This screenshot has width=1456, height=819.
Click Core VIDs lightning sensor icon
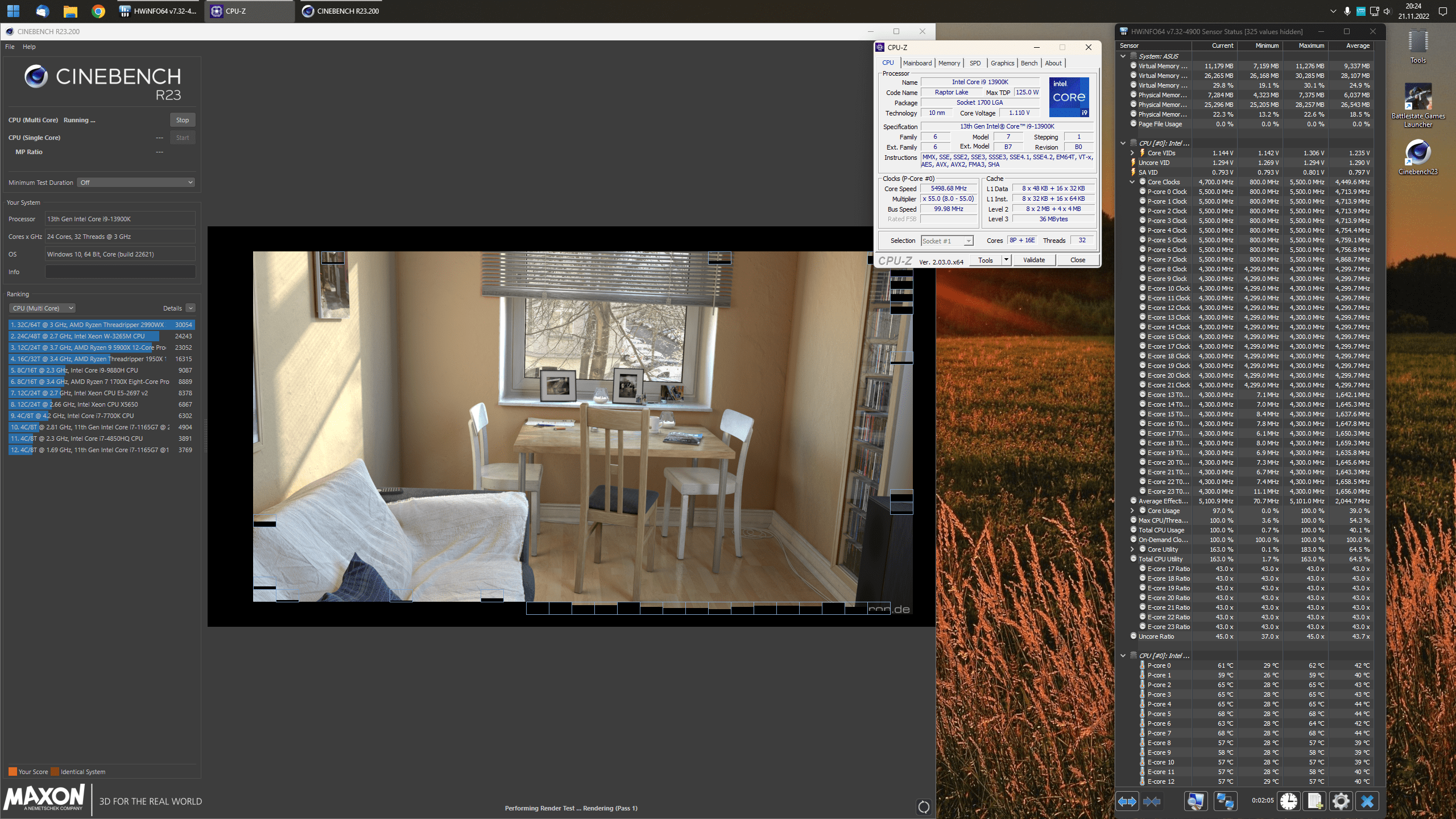click(x=1142, y=153)
